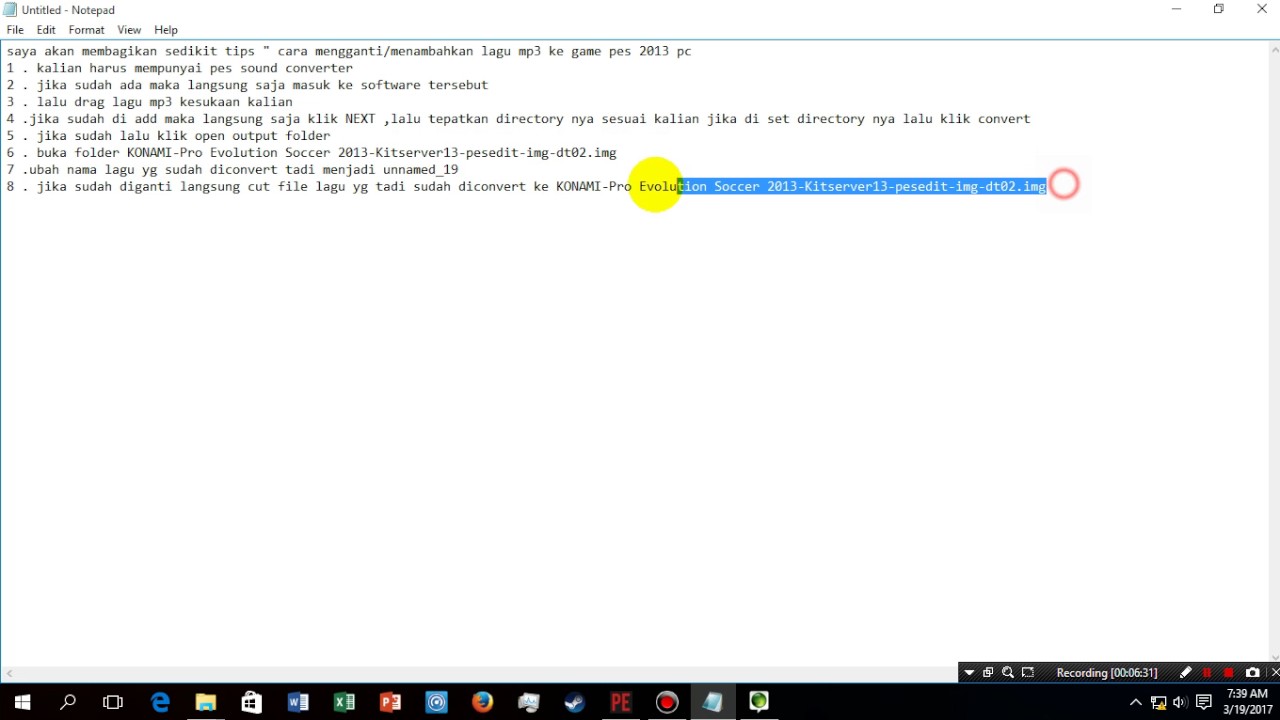Screen dimensions: 1280x720
Task: Restore down the Notepad window
Action: (1218, 9)
